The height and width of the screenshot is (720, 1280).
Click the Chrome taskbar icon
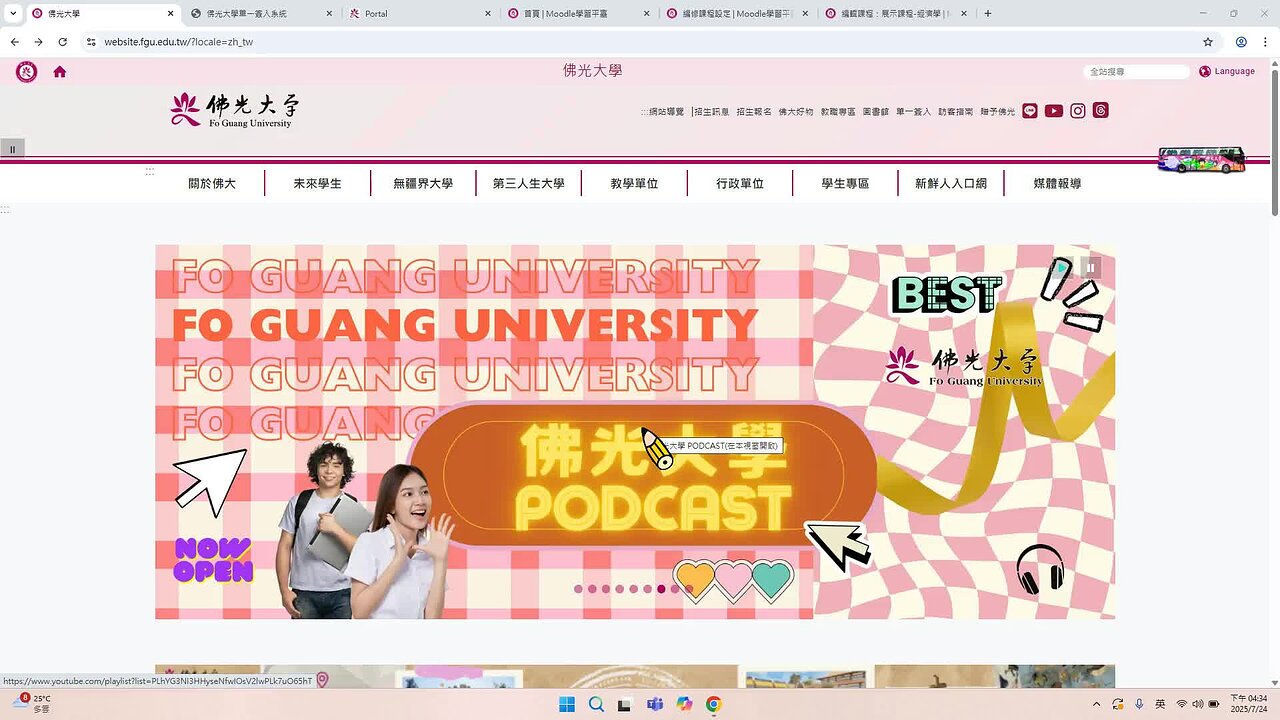pos(713,704)
